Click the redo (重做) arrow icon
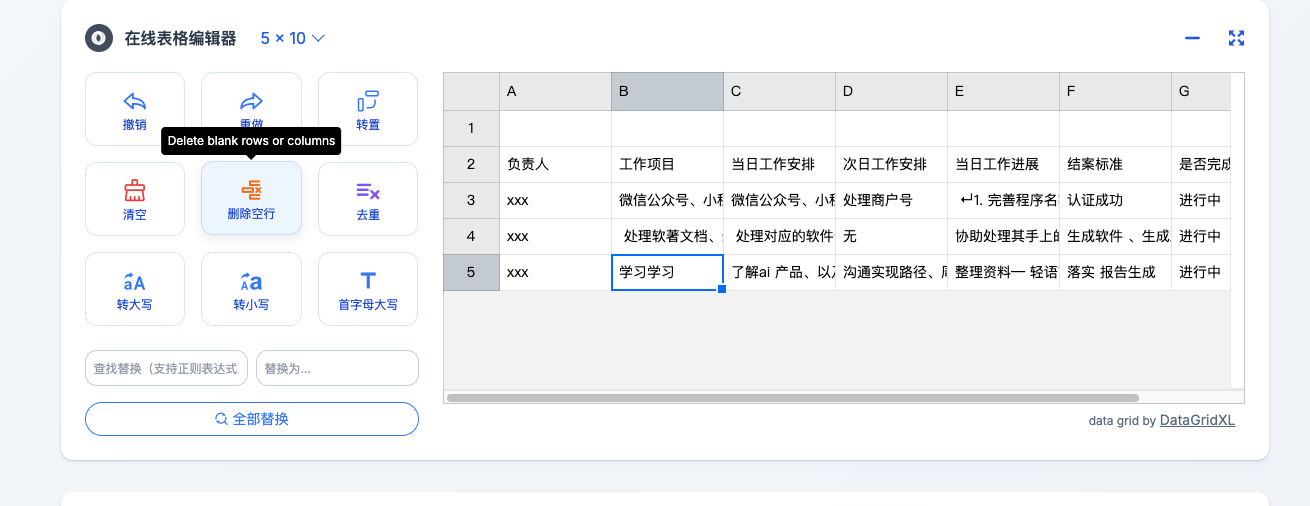 251,101
